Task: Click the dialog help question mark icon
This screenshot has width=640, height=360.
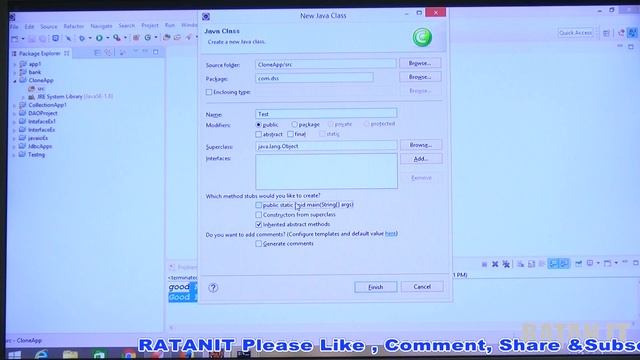Action: pyautogui.click(x=213, y=288)
